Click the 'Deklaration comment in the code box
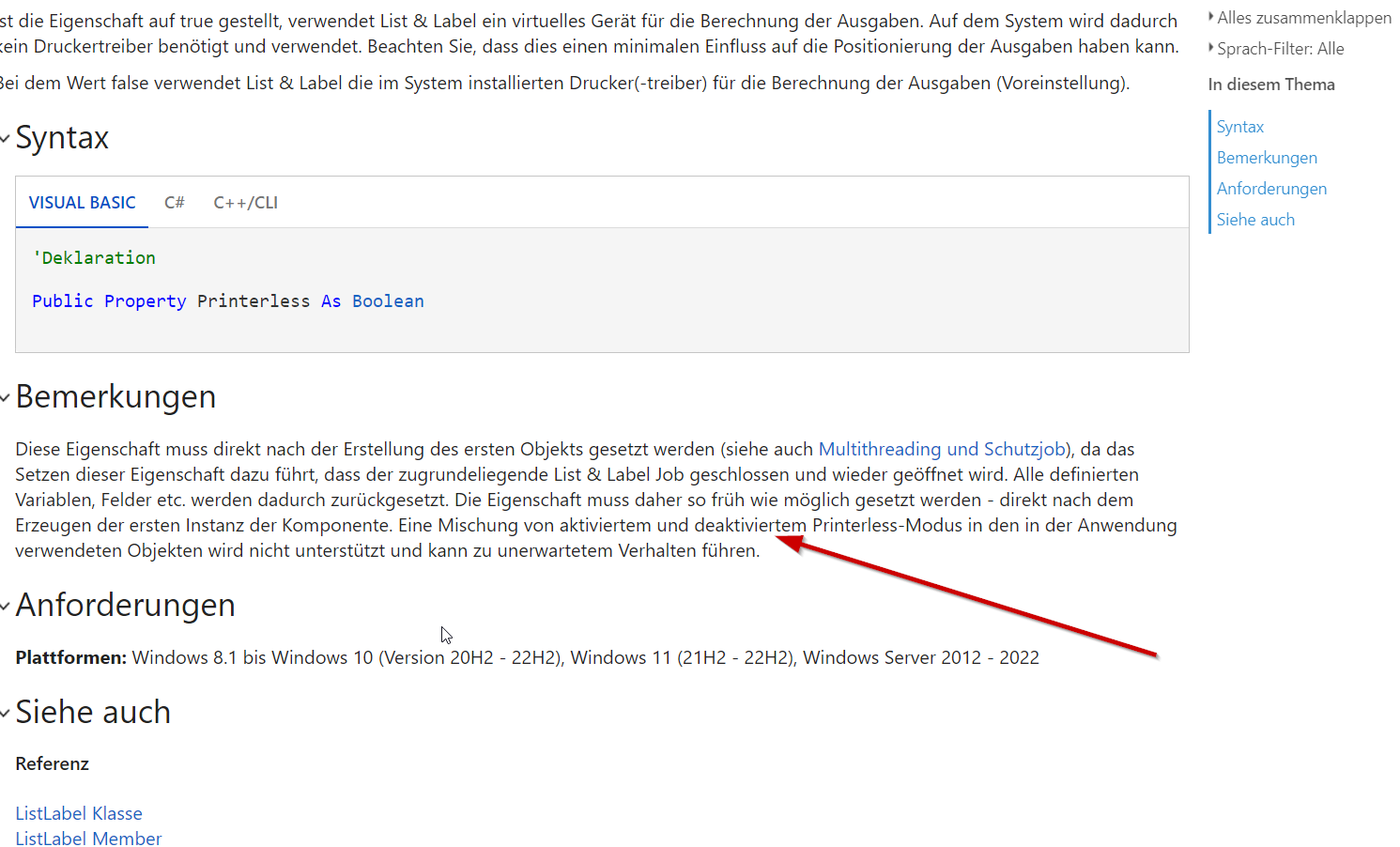This screenshot has height=847, width=1400. pyautogui.click(x=94, y=257)
